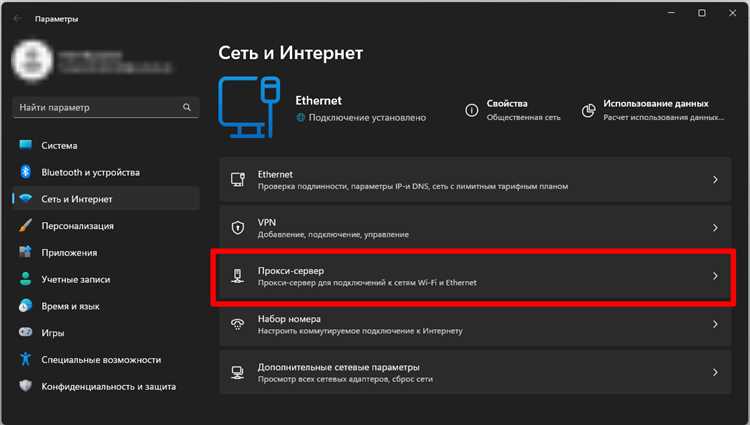Navigate to Игры settings
Image resolution: width=750 pixels, height=425 pixels.
point(106,333)
